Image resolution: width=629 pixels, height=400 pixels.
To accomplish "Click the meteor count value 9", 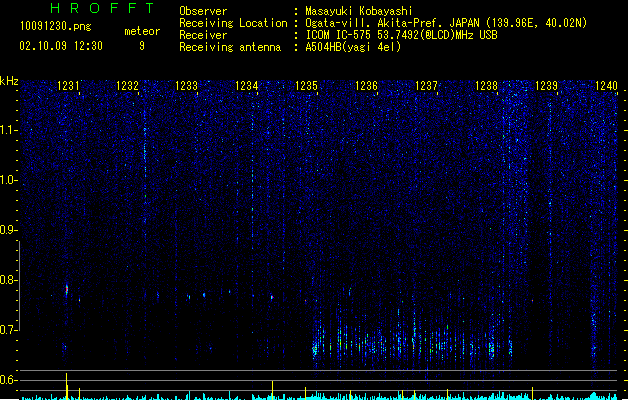I will pos(142,46).
